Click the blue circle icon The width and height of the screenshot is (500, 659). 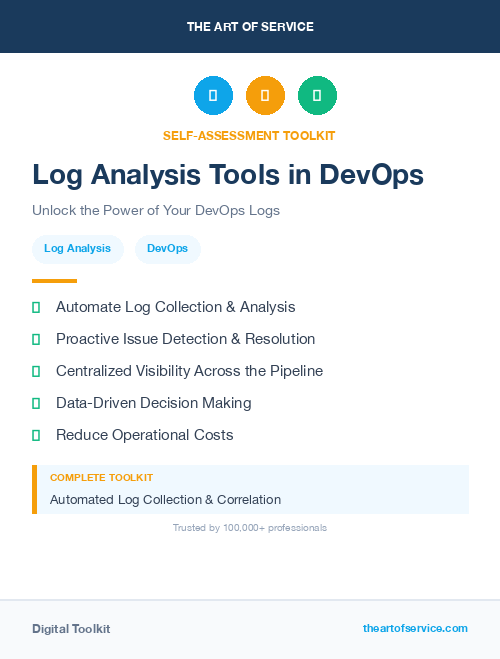tap(213, 95)
